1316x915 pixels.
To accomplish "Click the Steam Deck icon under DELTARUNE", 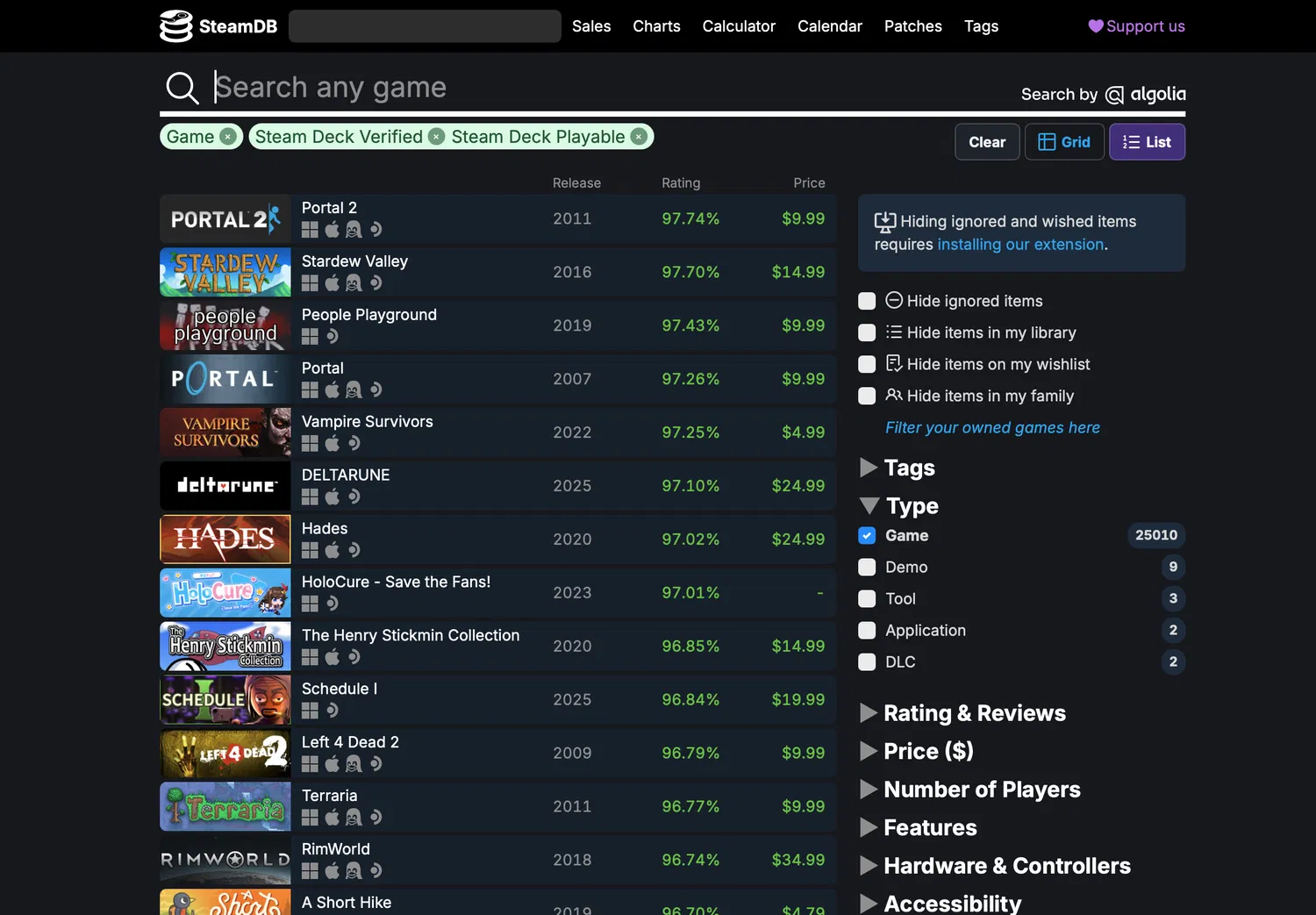I will [354, 497].
